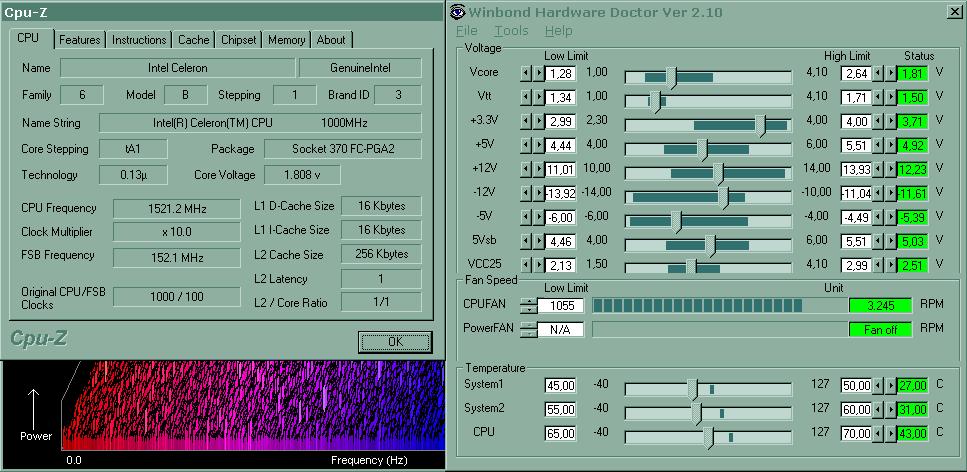967x472 pixels.
Task: Increase CPU temperature high limit with right arrow
Action: (890, 434)
